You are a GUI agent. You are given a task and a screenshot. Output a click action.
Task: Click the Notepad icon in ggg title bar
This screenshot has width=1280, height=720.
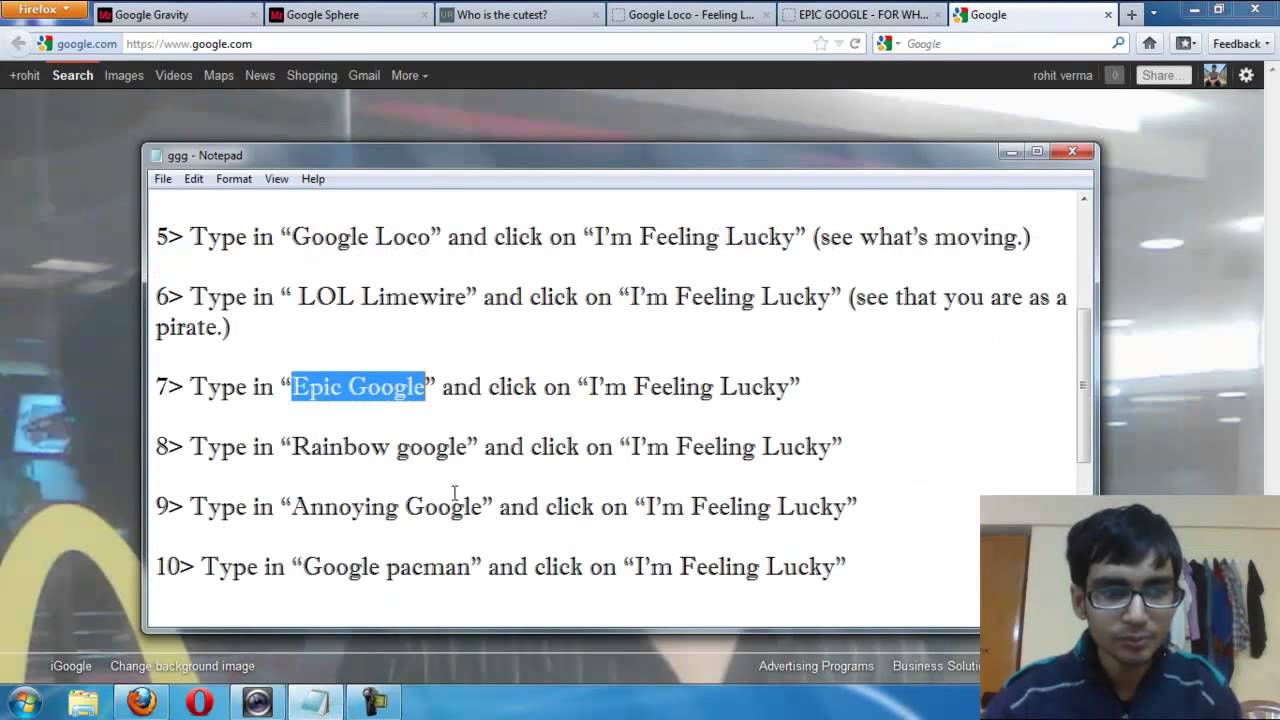coord(157,155)
